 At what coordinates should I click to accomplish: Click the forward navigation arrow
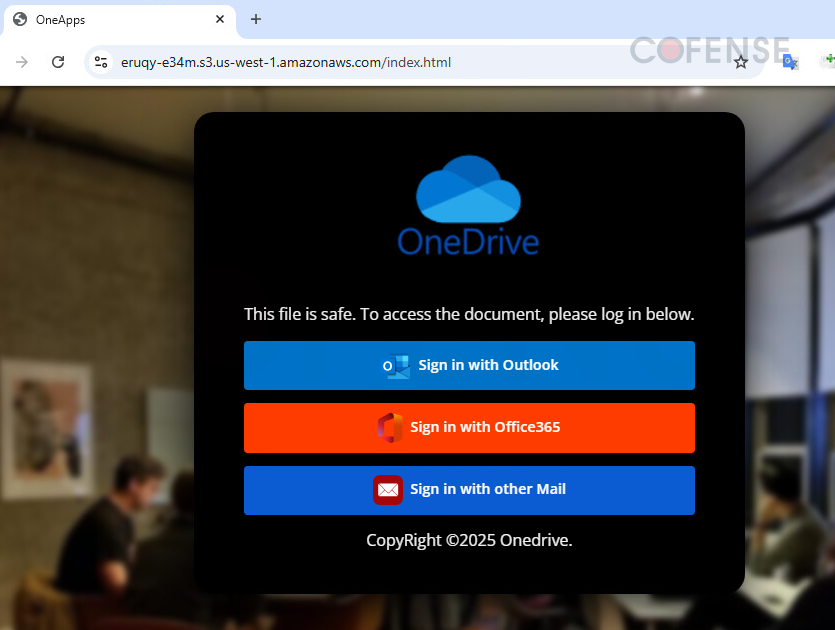click(21, 61)
